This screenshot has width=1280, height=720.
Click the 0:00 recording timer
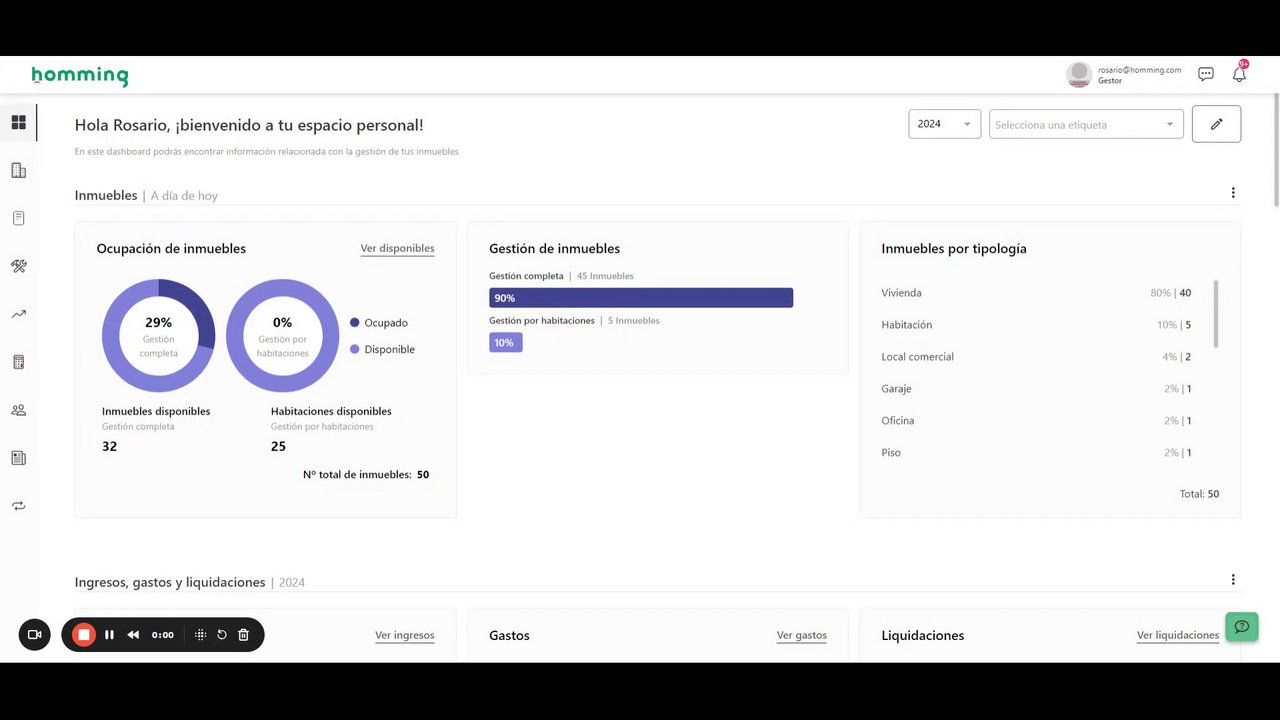coord(163,635)
